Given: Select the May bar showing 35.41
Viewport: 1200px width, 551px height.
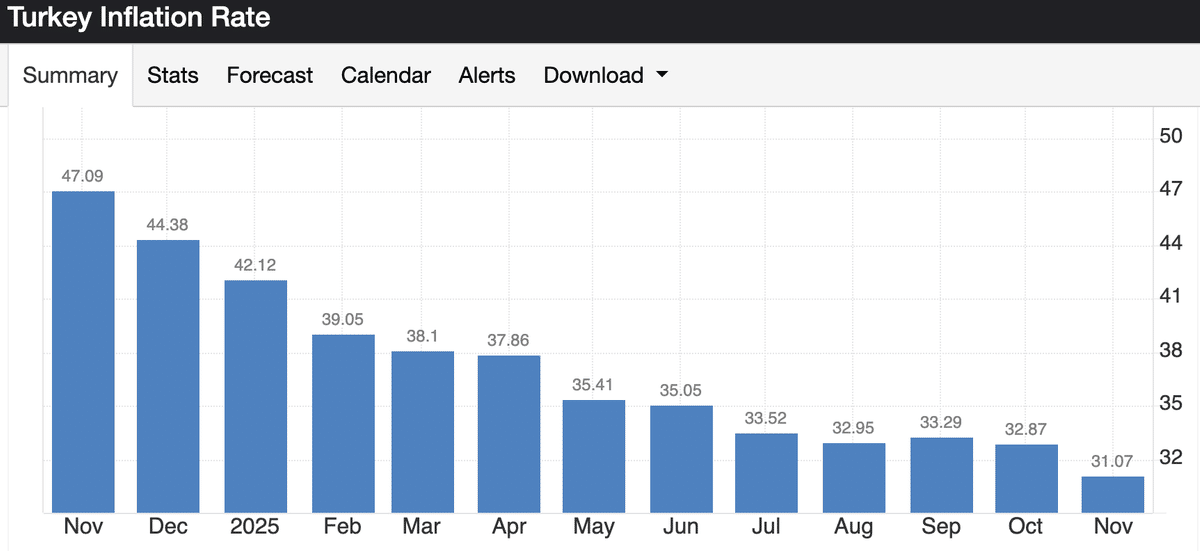Looking at the screenshot, I should point(594,455).
